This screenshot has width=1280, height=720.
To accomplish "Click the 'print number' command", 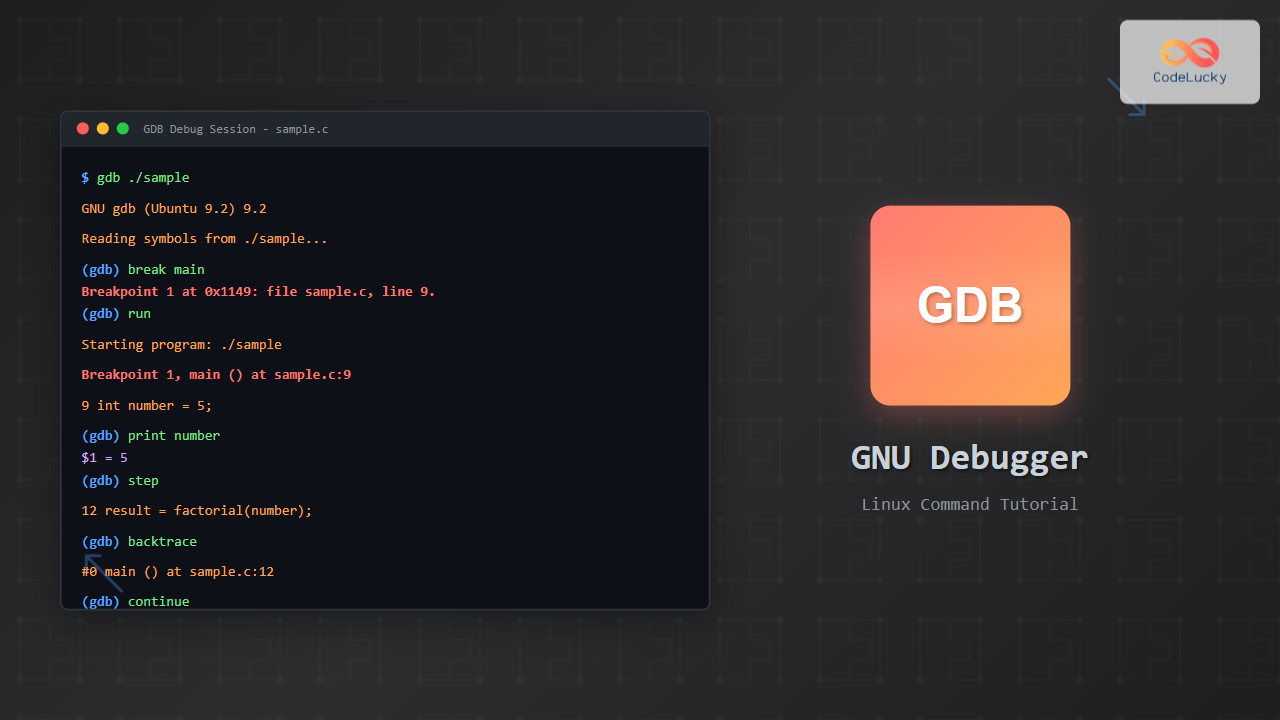I will (x=173, y=436).
